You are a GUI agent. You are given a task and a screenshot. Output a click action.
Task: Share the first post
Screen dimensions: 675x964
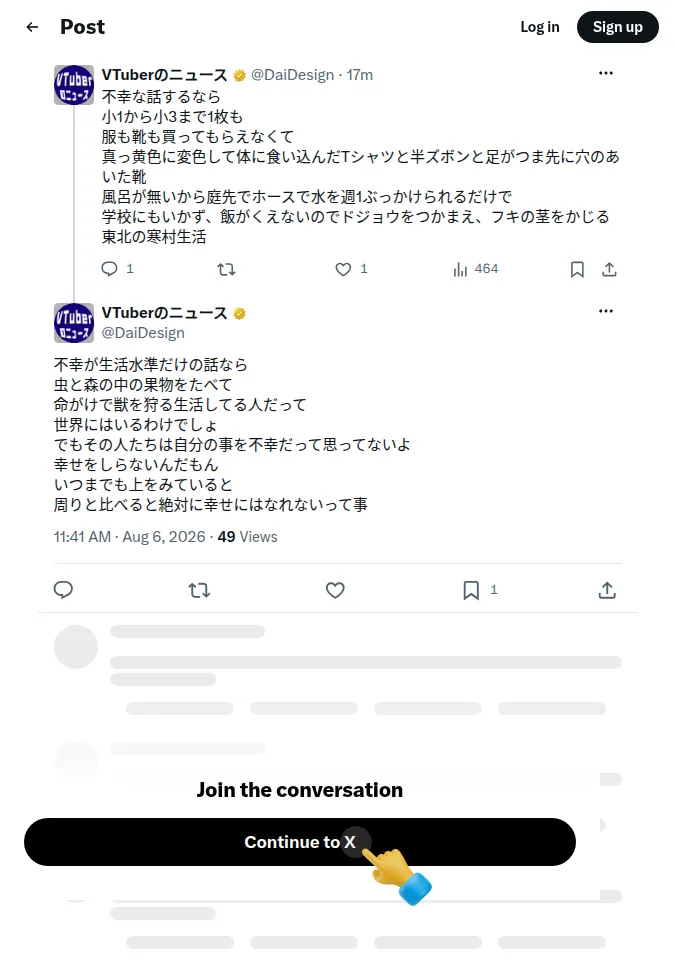(609, 269)
